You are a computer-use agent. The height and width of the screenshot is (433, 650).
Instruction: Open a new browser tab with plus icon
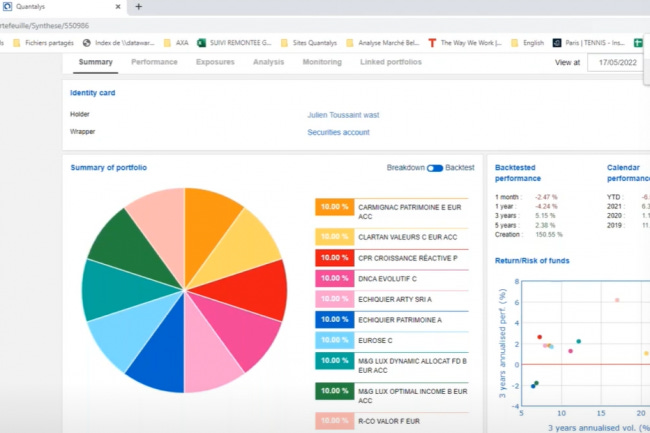pos(138,7)
